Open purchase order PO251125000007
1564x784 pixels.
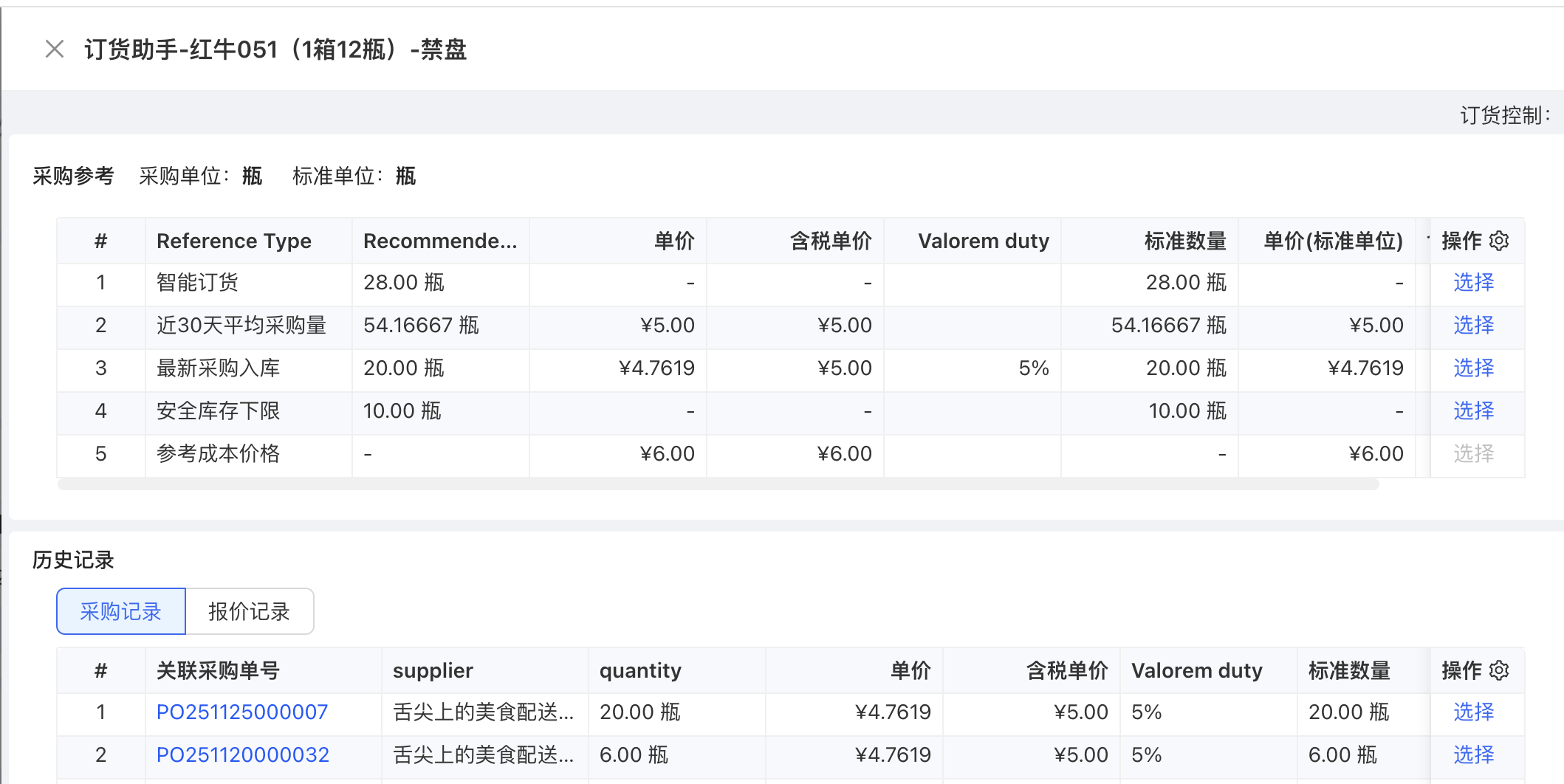[x=242, y=712]
